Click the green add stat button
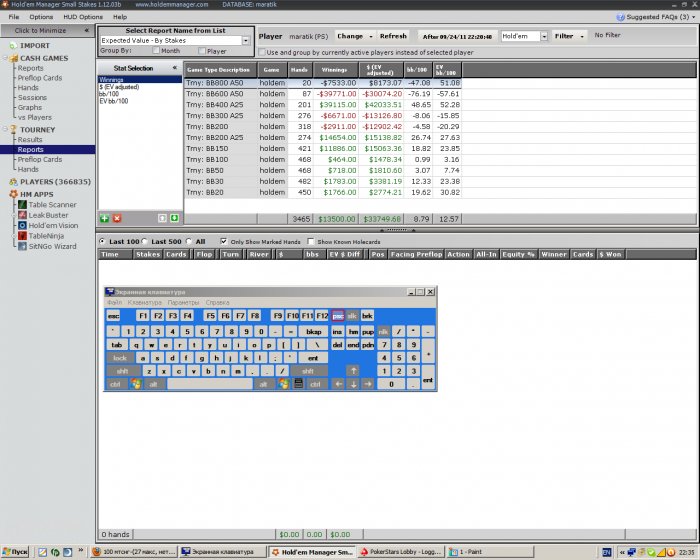Screen dimensions: 700x560 point(105,217)
